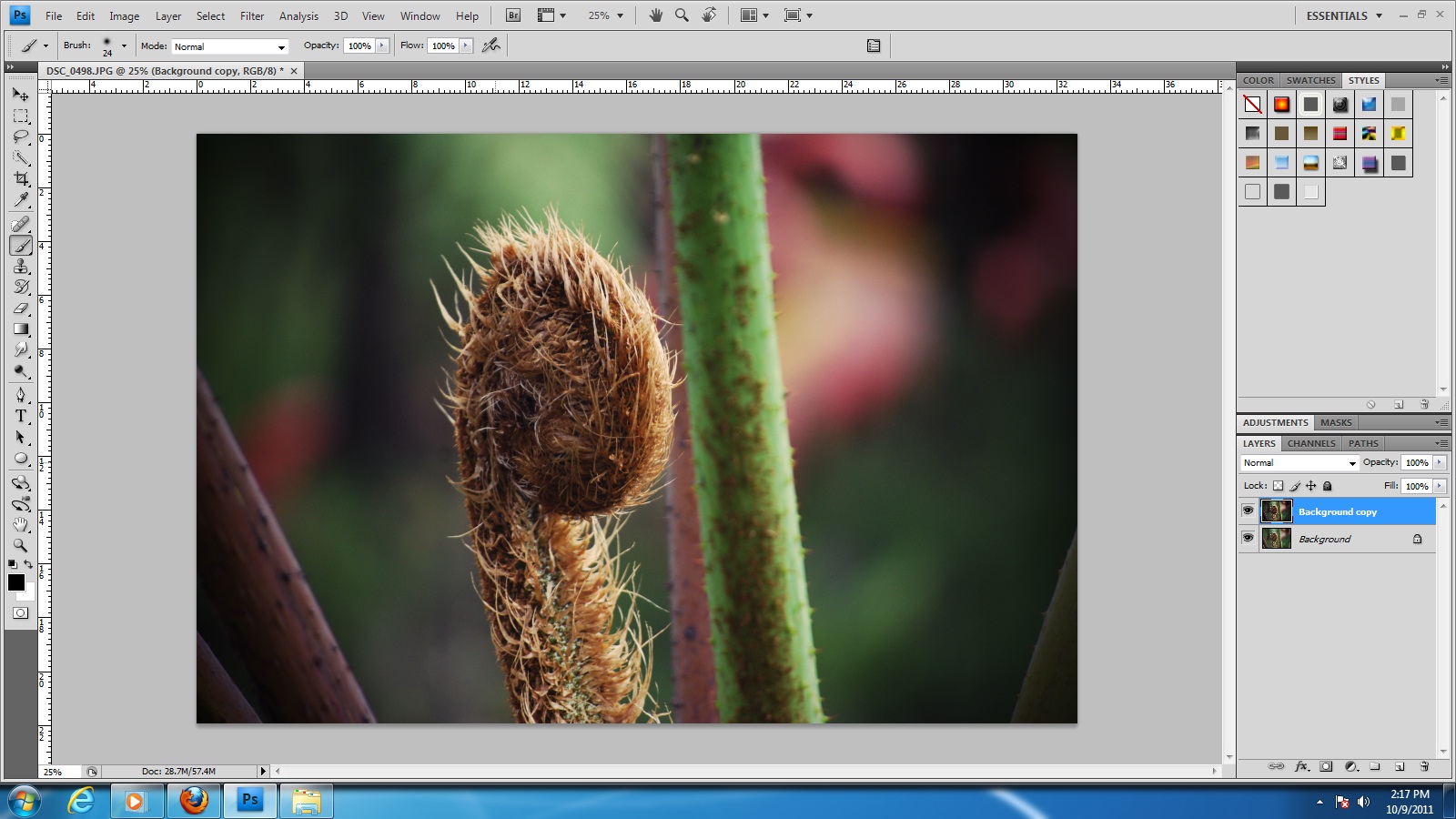
Task: Toggle lock transparent pixels
Action: [x=1278, y=486]
